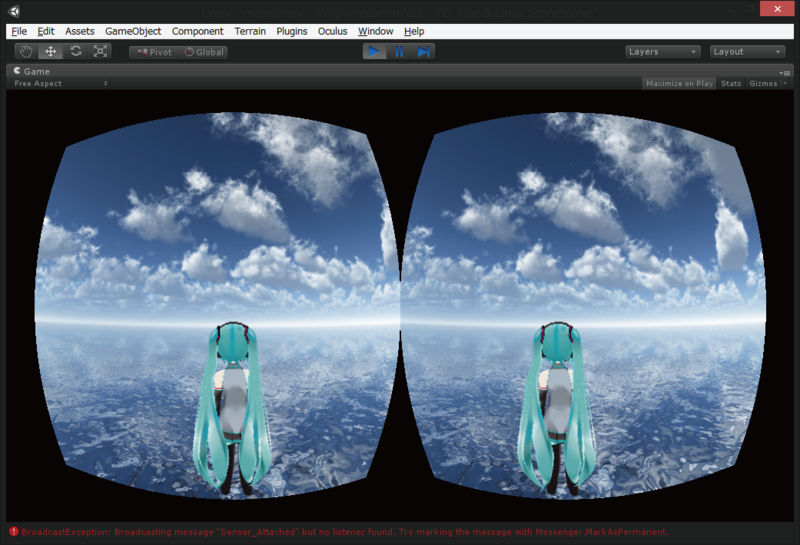This screenshot has height=545, width=800.
Task: Open the GameObject menu
Action: coord(133,31)
